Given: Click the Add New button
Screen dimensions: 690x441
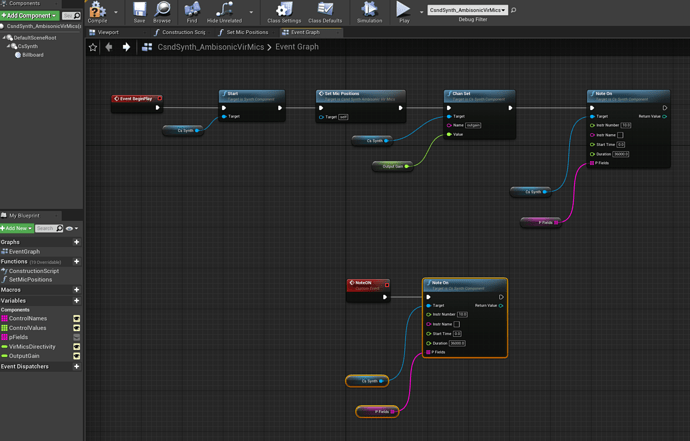Looking at the screenshot, I should 17,228.
